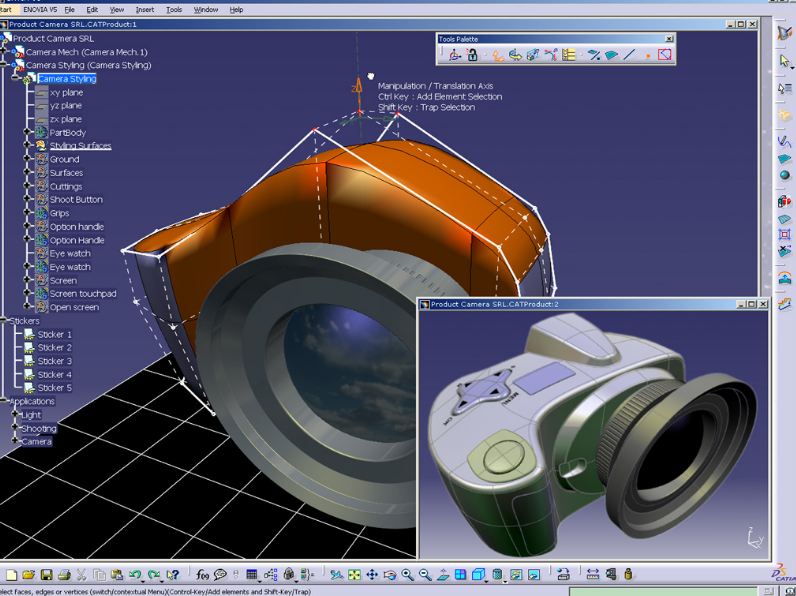Viewport: 796px width, 596px height.
Task: Select Sticker 3 in the tree
Action: (55, 361)
